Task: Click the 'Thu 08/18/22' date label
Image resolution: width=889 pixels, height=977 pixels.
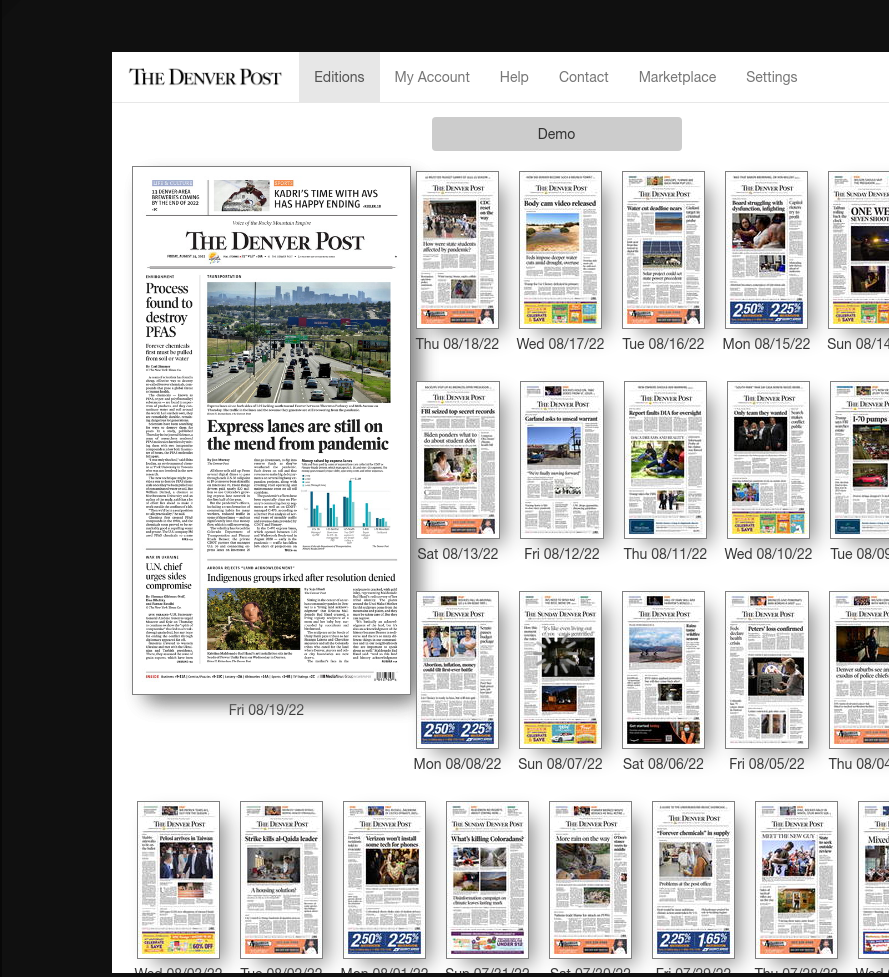Action: [457, 344]
